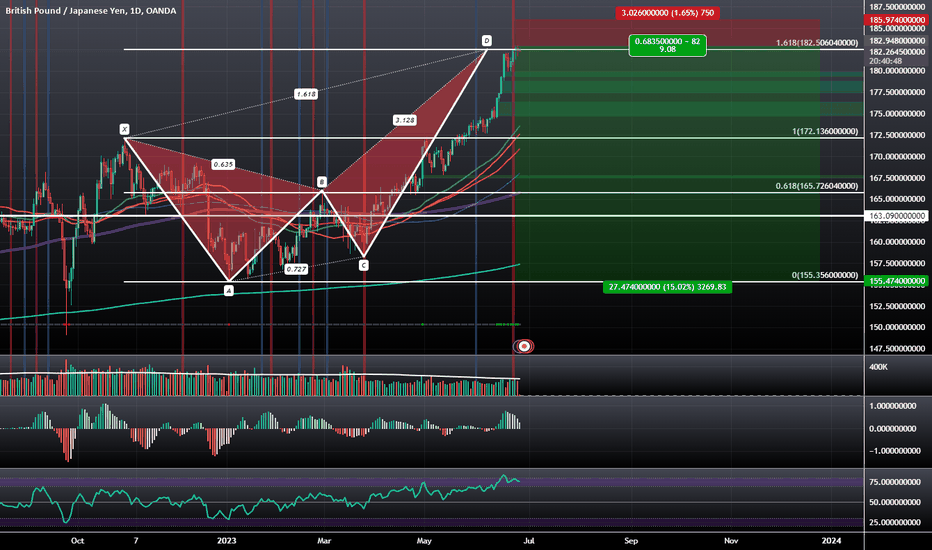Click the green target label 27.474000000 (15.02%)

pyautogui.click(x=667, y=287)
